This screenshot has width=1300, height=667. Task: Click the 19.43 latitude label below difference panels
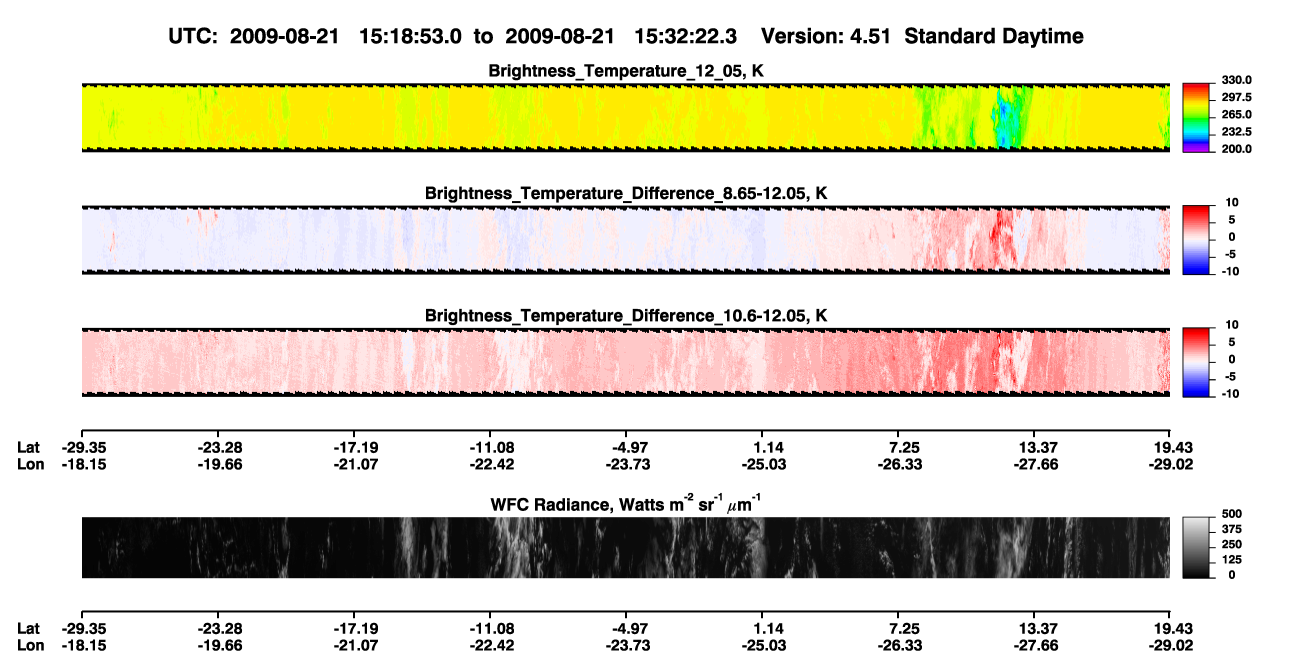click(1171, 447)
